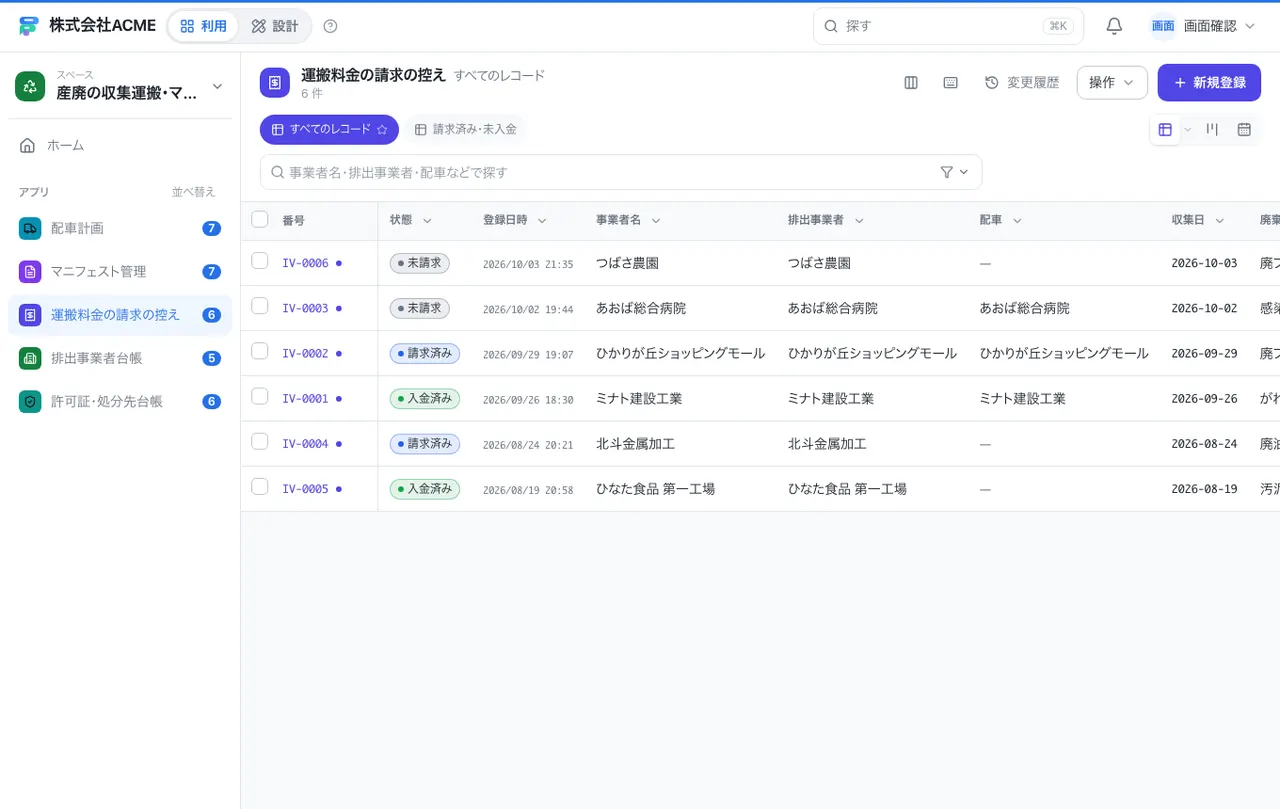This screenshot has width=1280, height=809.
Task: Open record IV-0001 link
Action: coord(305,398)
